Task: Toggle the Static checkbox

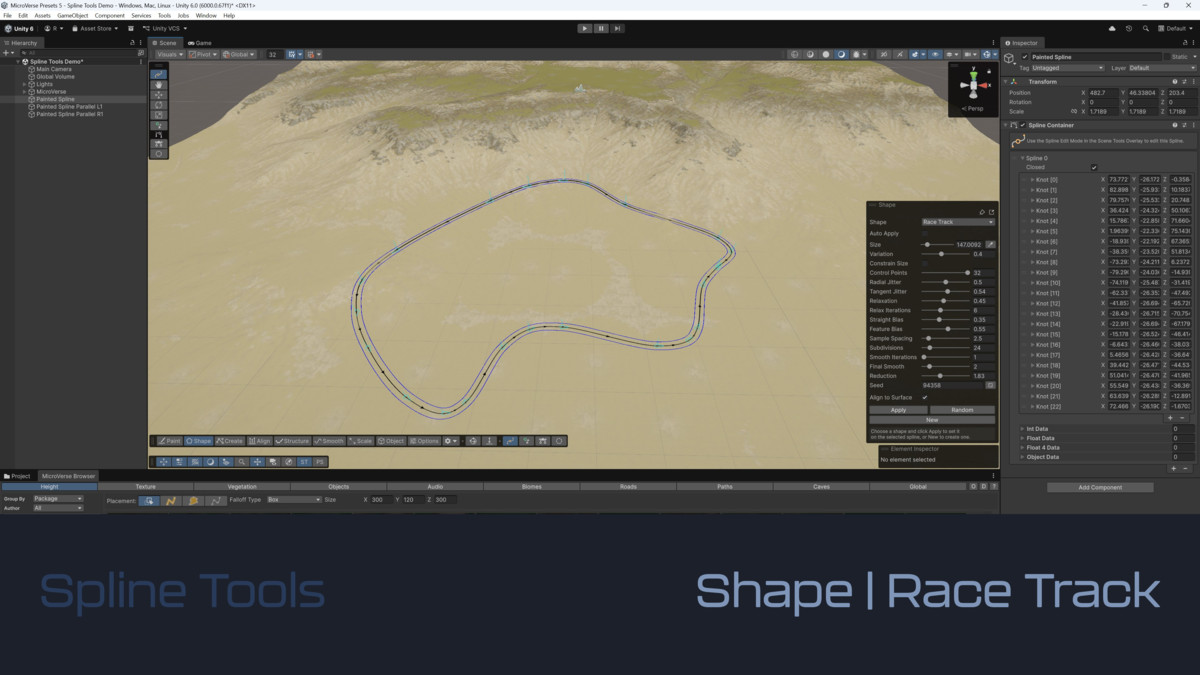Action: [1166, 57]
